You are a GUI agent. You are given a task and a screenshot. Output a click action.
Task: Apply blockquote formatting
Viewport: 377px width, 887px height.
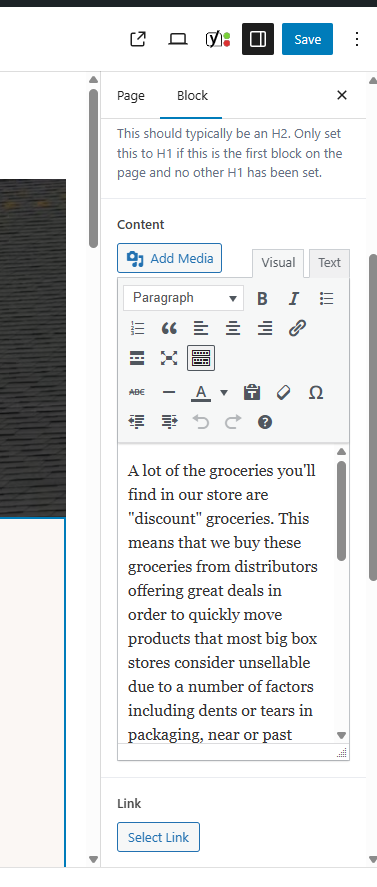pyautogui.click(x=169, y=328)
